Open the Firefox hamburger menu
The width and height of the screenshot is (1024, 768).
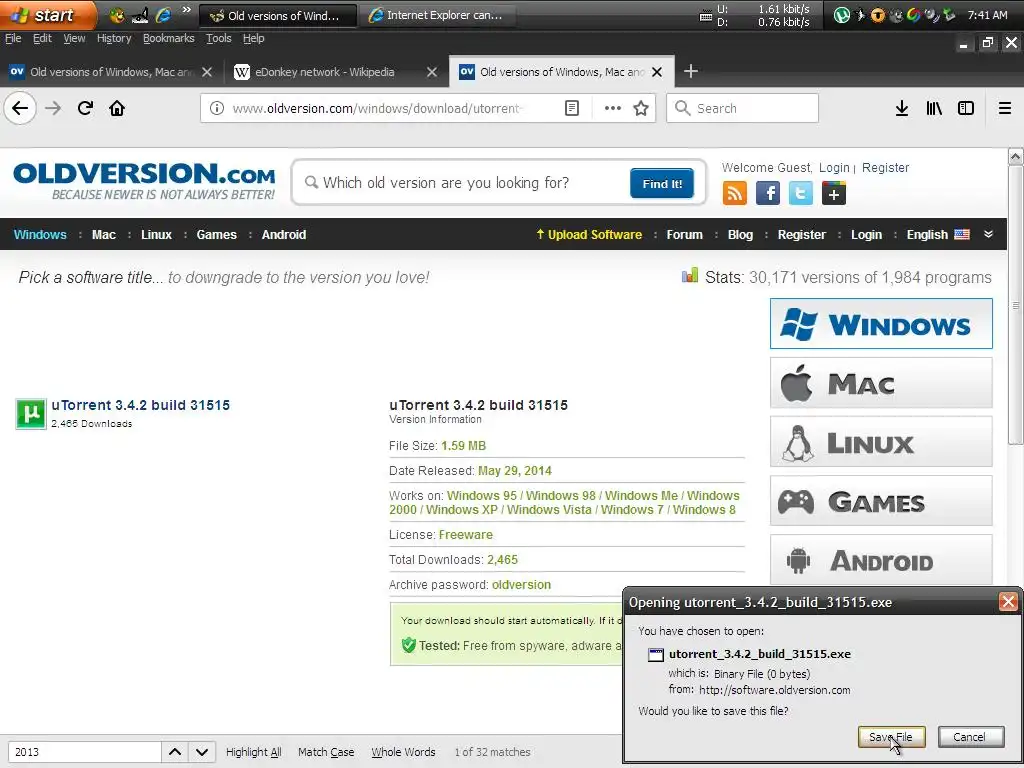[1005, 108]
